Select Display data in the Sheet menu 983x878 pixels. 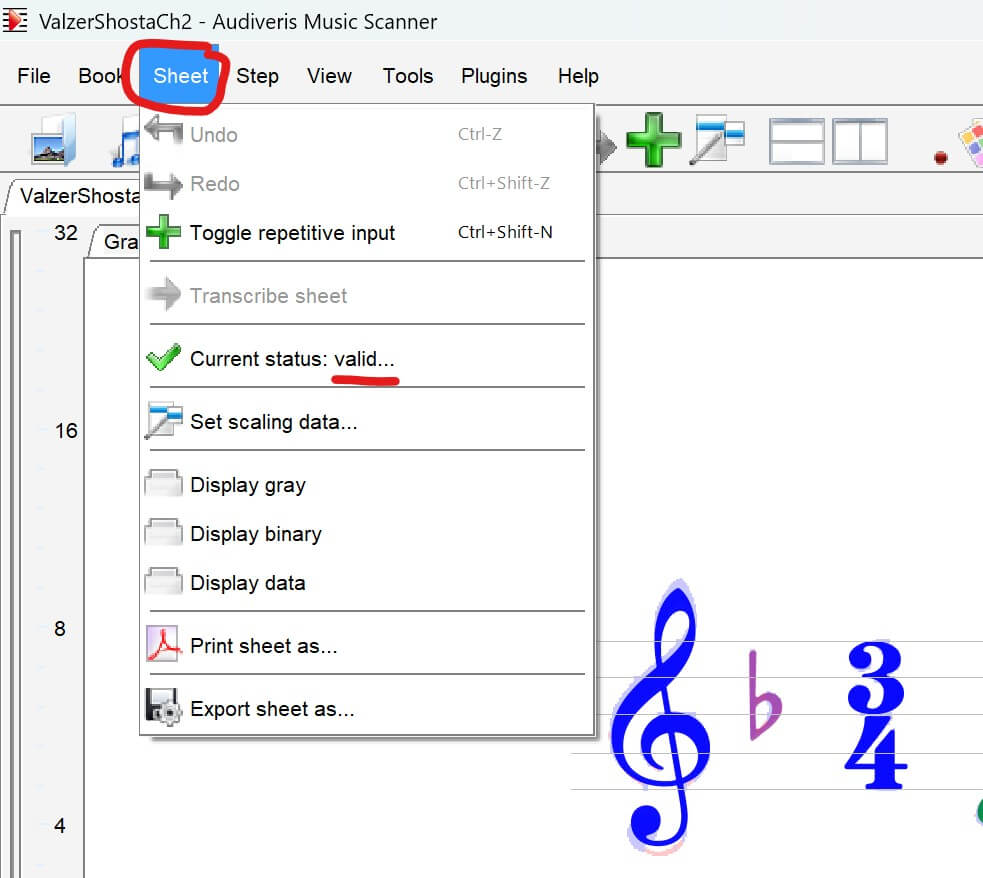pyautogui.click(x=247, y=583)
